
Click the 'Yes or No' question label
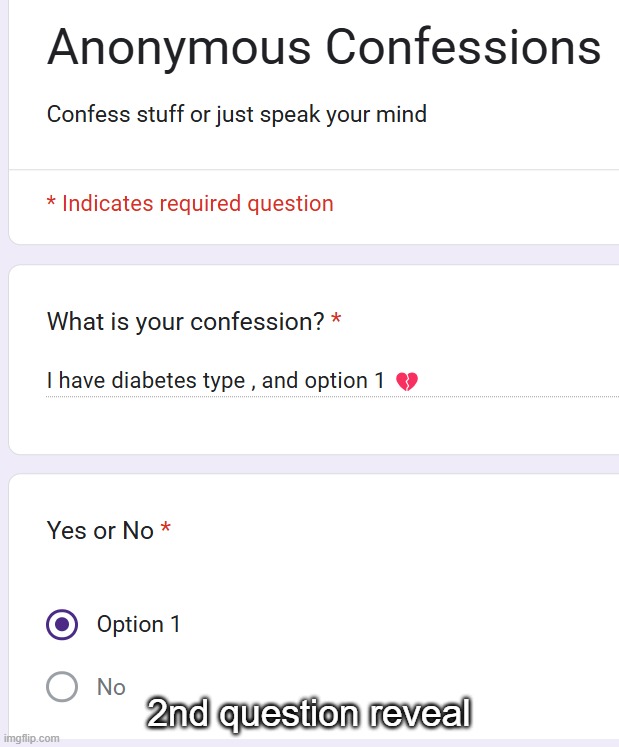[x=100, y=531]
